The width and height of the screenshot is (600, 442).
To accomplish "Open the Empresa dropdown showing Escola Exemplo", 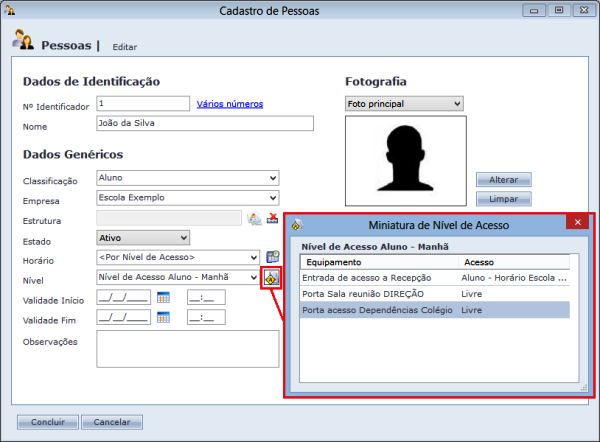I will tap(187, 198).
